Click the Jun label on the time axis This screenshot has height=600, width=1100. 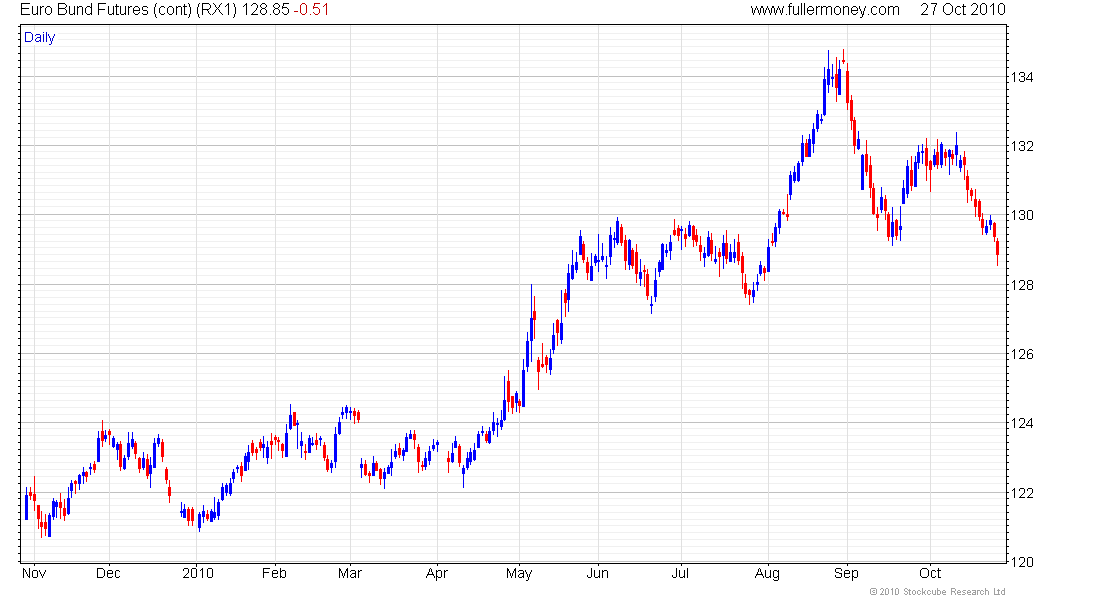(x=598, y=573)
